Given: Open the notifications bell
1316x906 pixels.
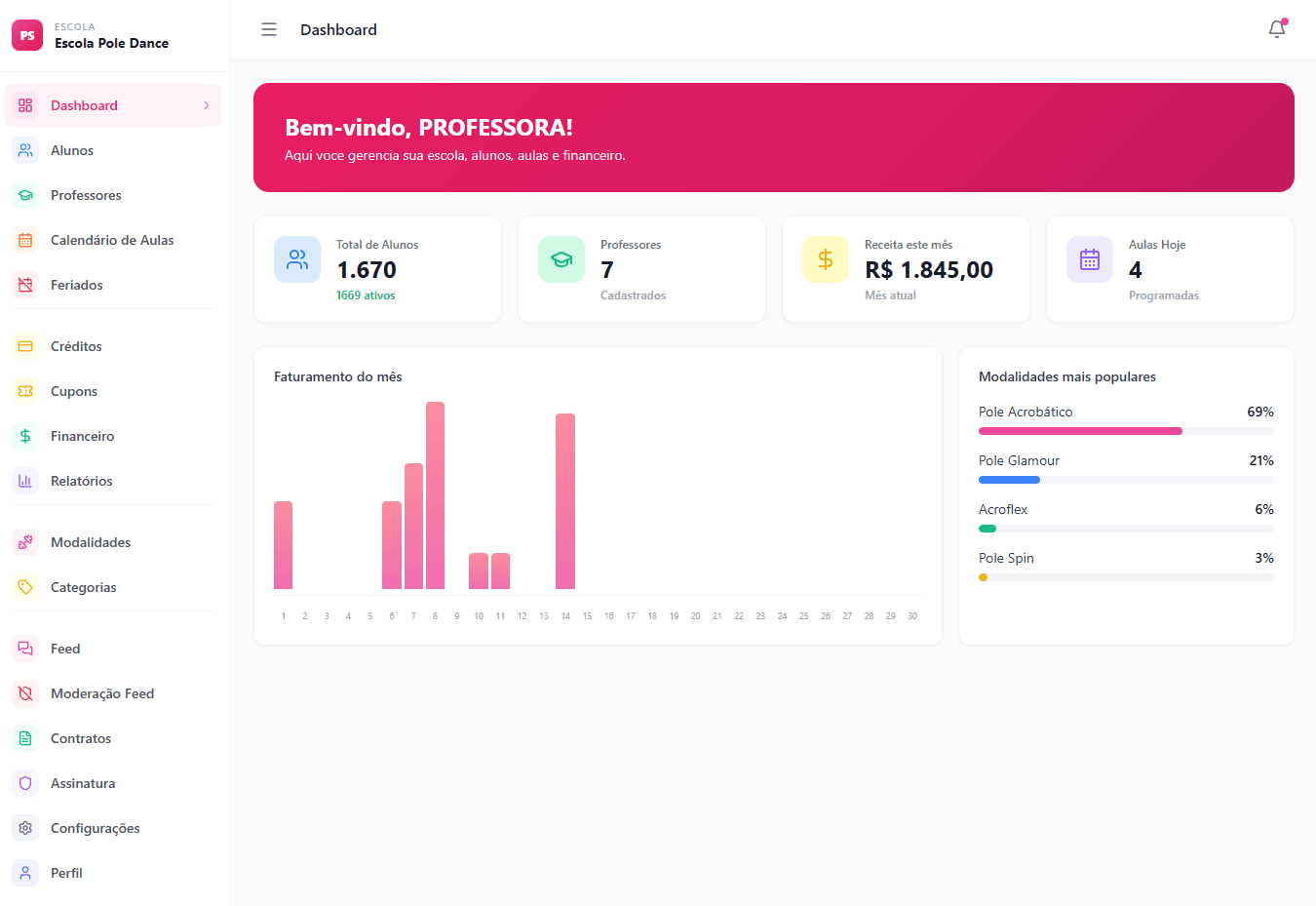Looking at the screenshot, I should 1277,29.
